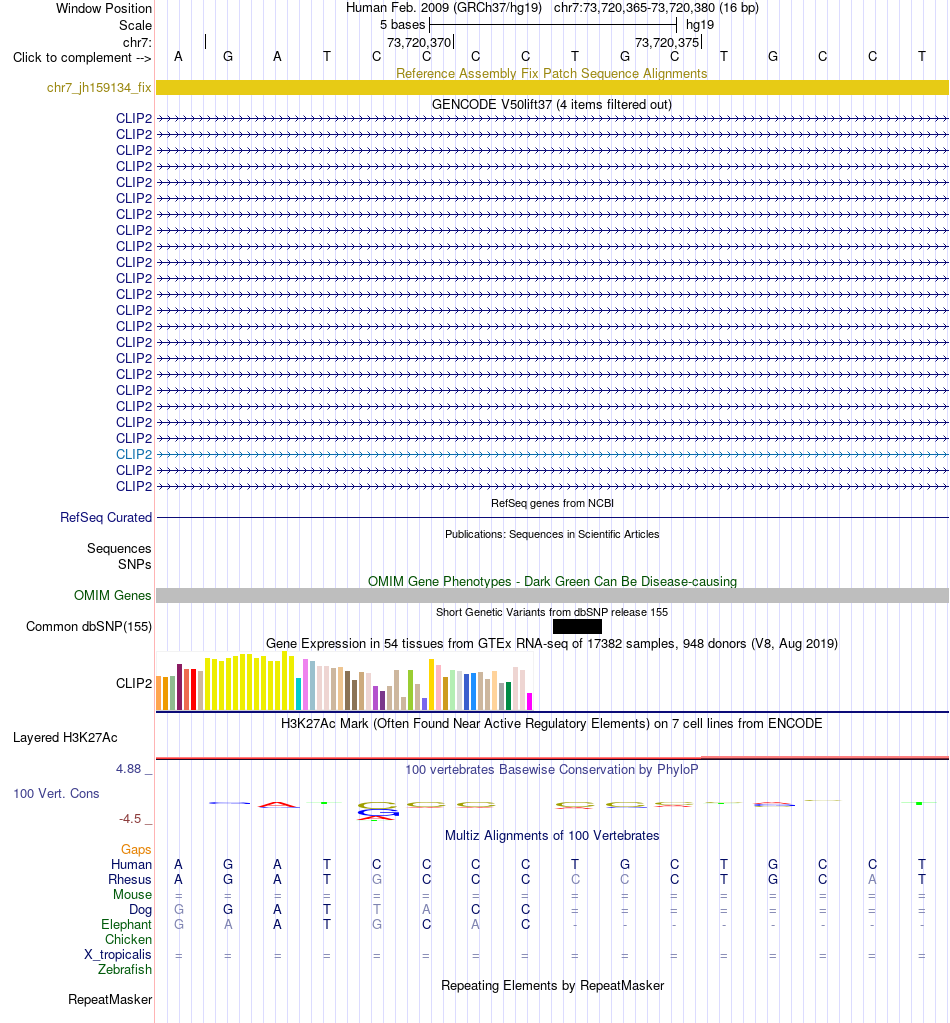Select the Zebrafish species label
Image resolution: width=950 pixels, height=1023 pixels.
point(125,970)
